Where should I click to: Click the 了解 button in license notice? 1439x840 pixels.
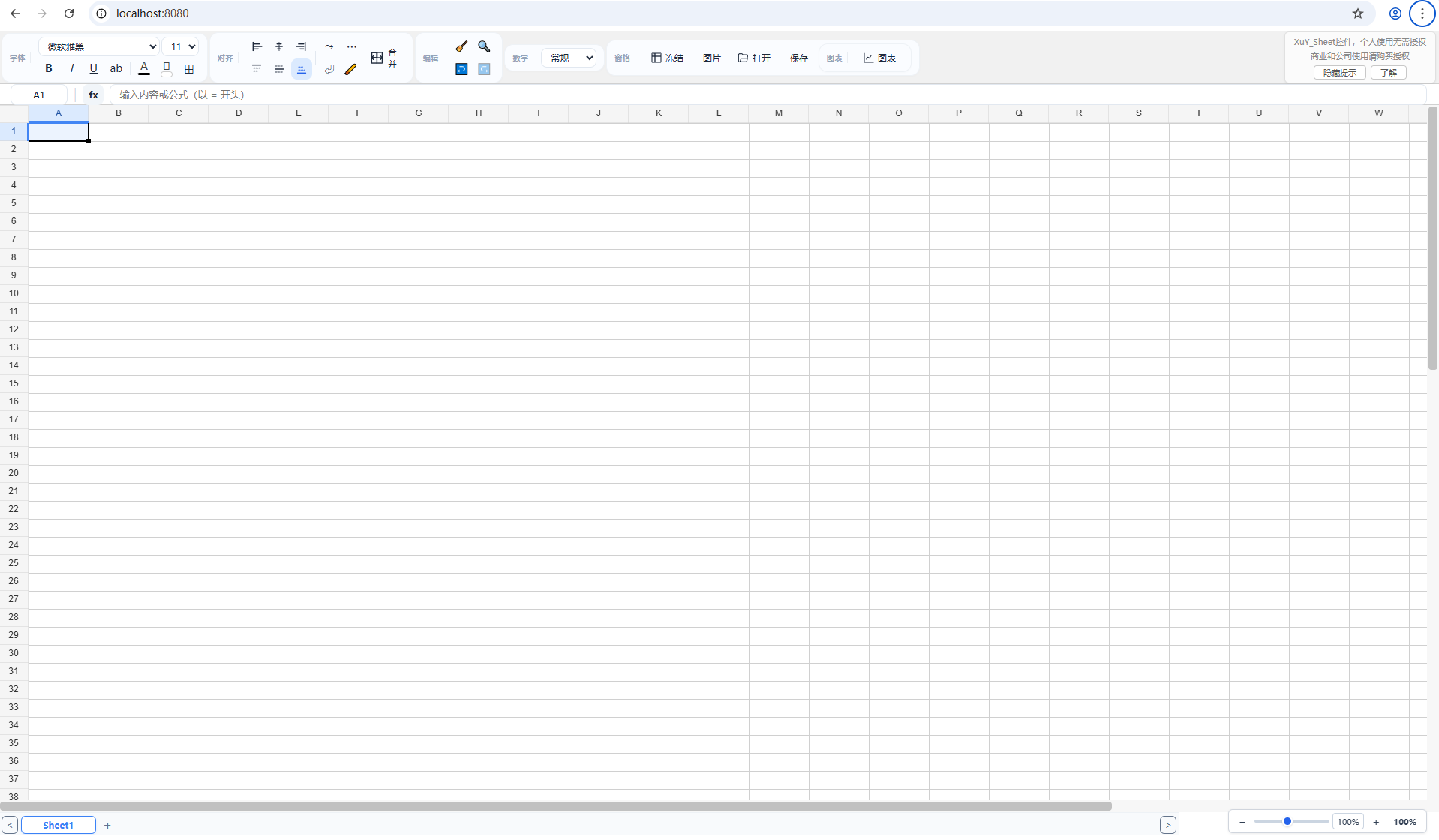(x=1388, y=73)
